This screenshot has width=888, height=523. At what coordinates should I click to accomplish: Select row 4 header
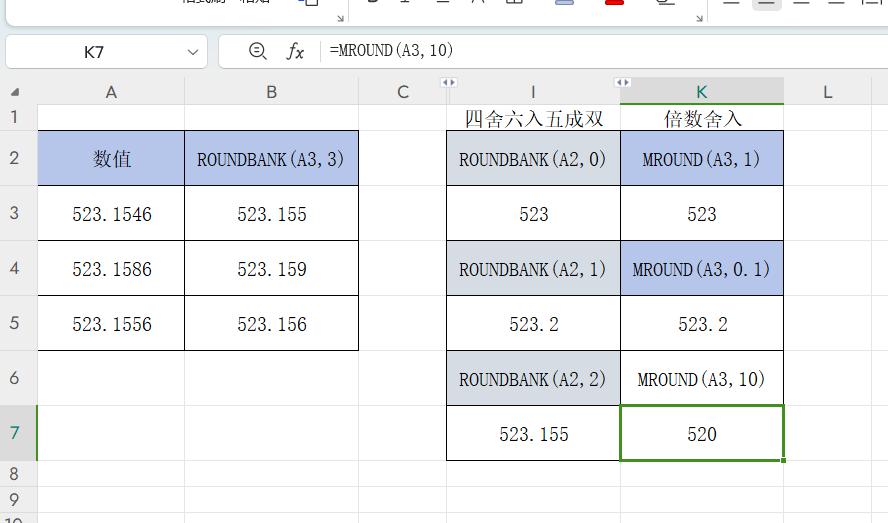pyautogui.click(x=14, y=268)
